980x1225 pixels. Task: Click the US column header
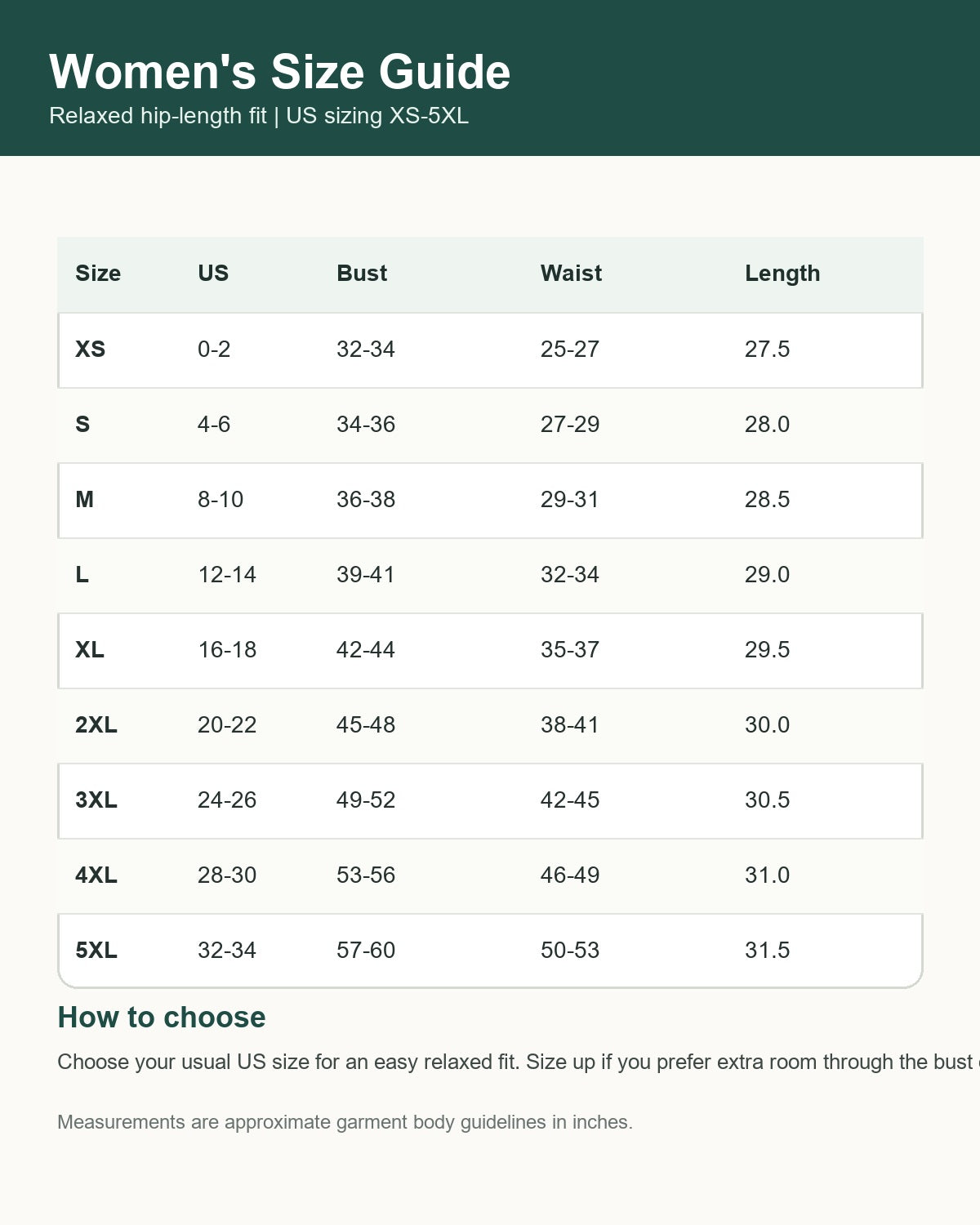[x=213, y=274]
